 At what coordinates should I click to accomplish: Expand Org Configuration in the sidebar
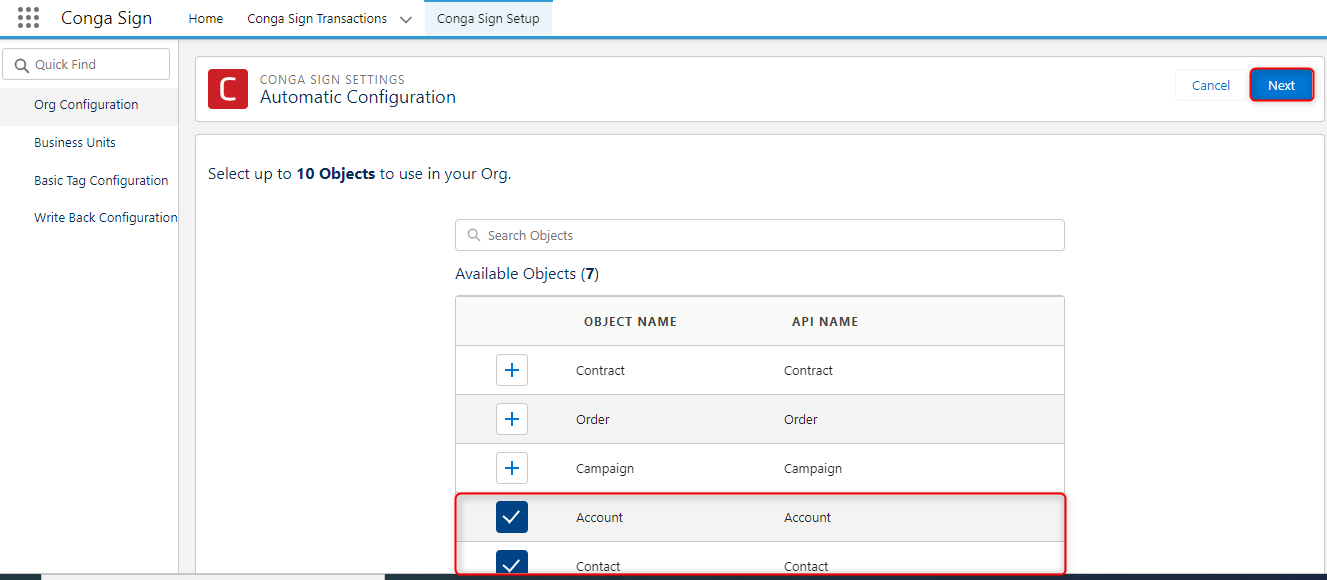(x=85, y=104)
